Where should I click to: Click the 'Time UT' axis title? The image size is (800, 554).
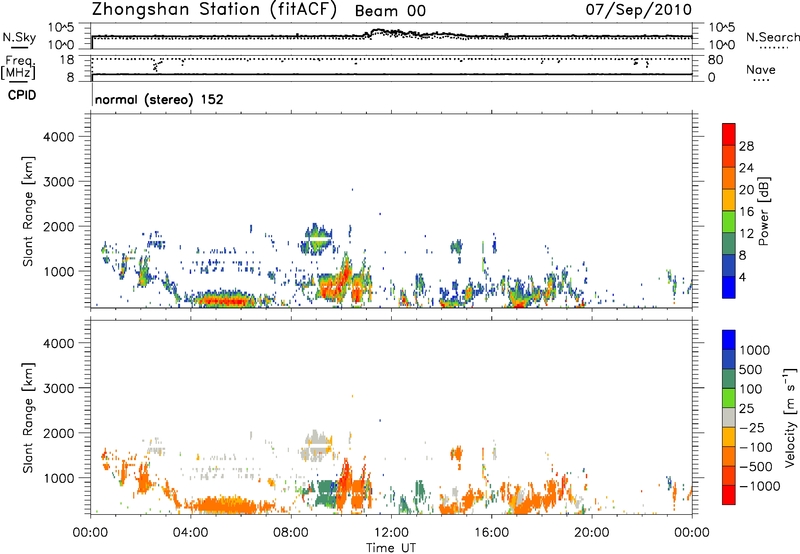click(391, 547)
